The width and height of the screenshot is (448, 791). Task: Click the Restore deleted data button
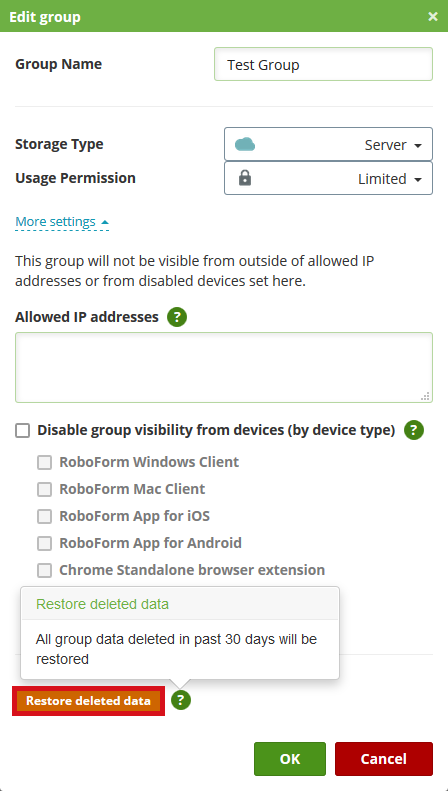(x=88, y=701)
